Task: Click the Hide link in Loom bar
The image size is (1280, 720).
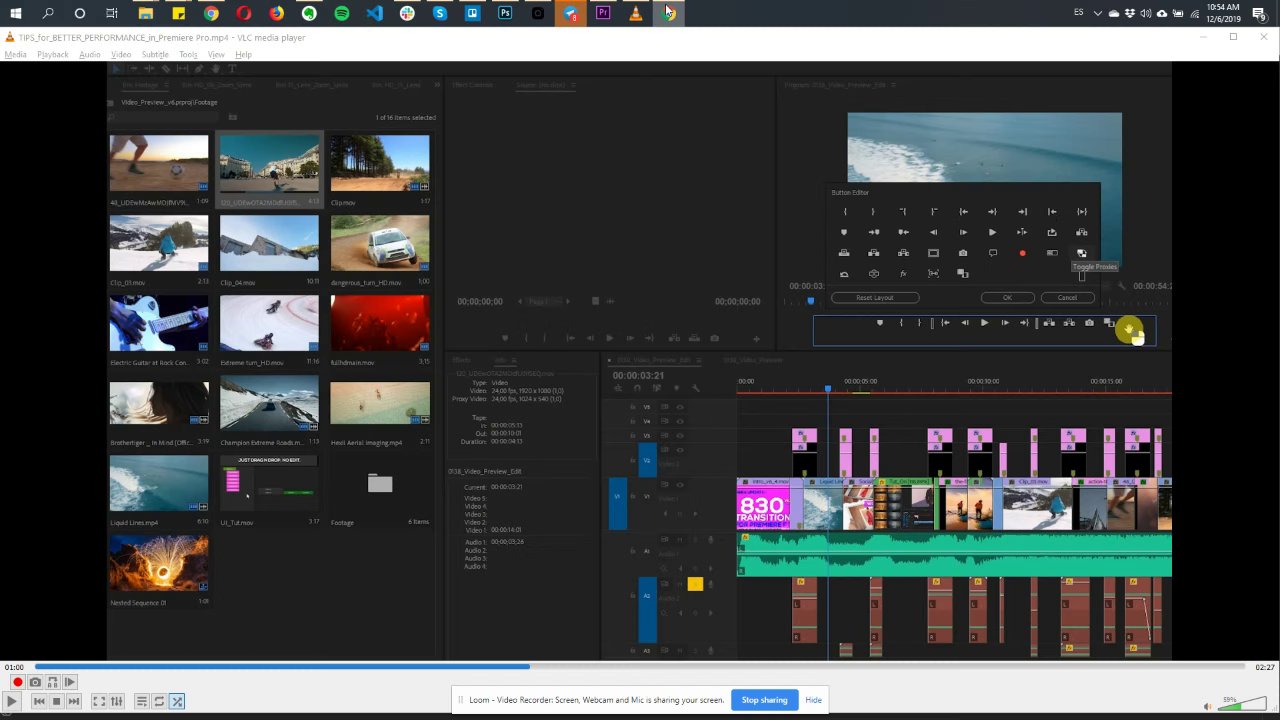Action: (x=813, y=700)
